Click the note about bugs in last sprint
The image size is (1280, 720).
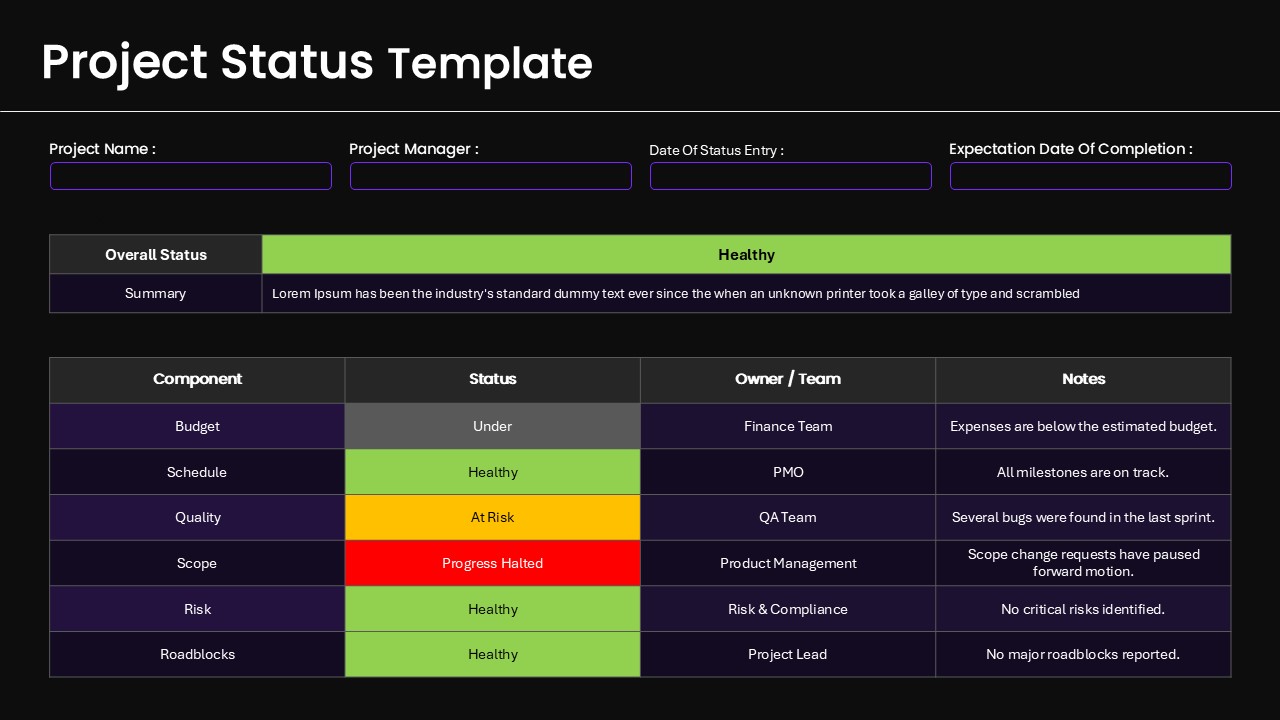tap(1083, 517)
